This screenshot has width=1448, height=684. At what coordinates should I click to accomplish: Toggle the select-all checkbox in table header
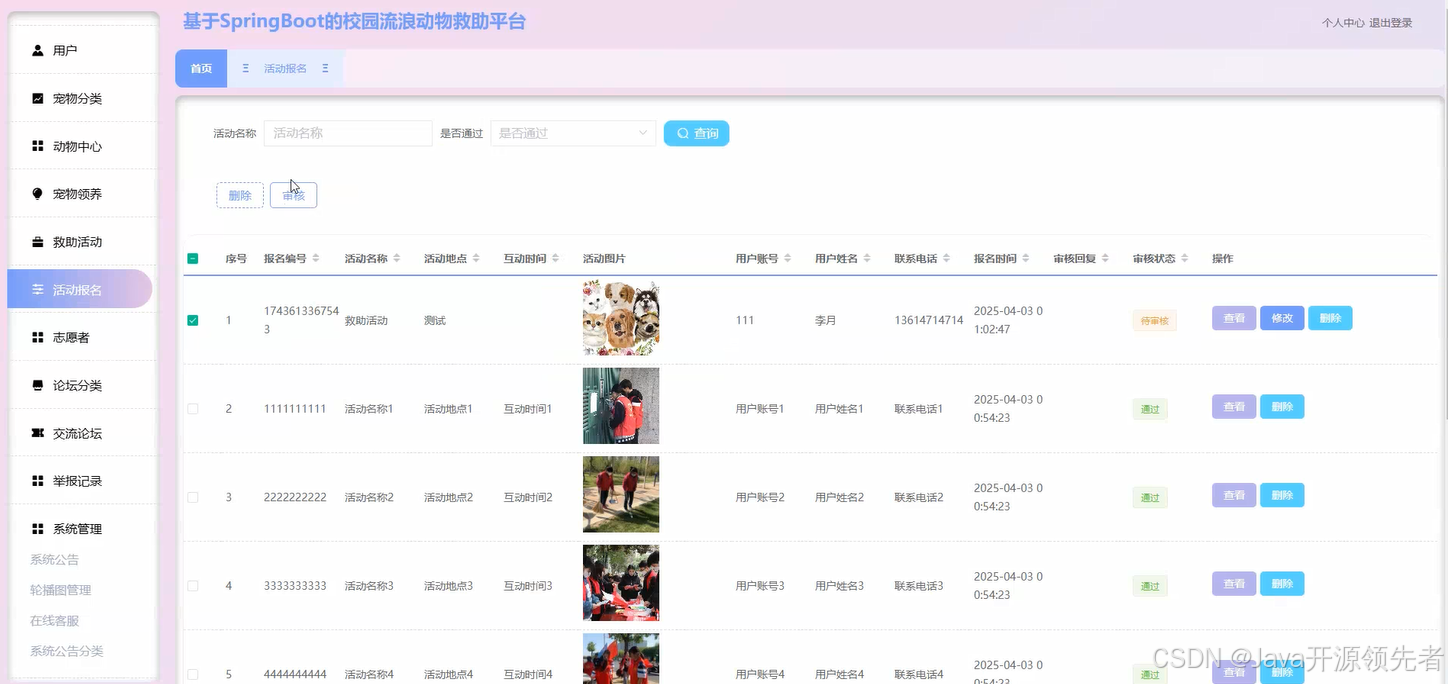192,258
